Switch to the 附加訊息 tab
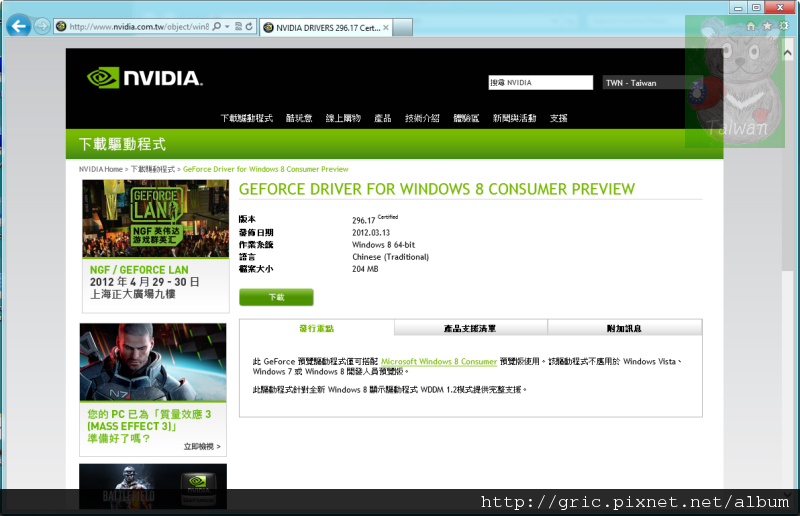Image resolution: width=800 pixels, height=516 pixels. (x=624, y=328)
